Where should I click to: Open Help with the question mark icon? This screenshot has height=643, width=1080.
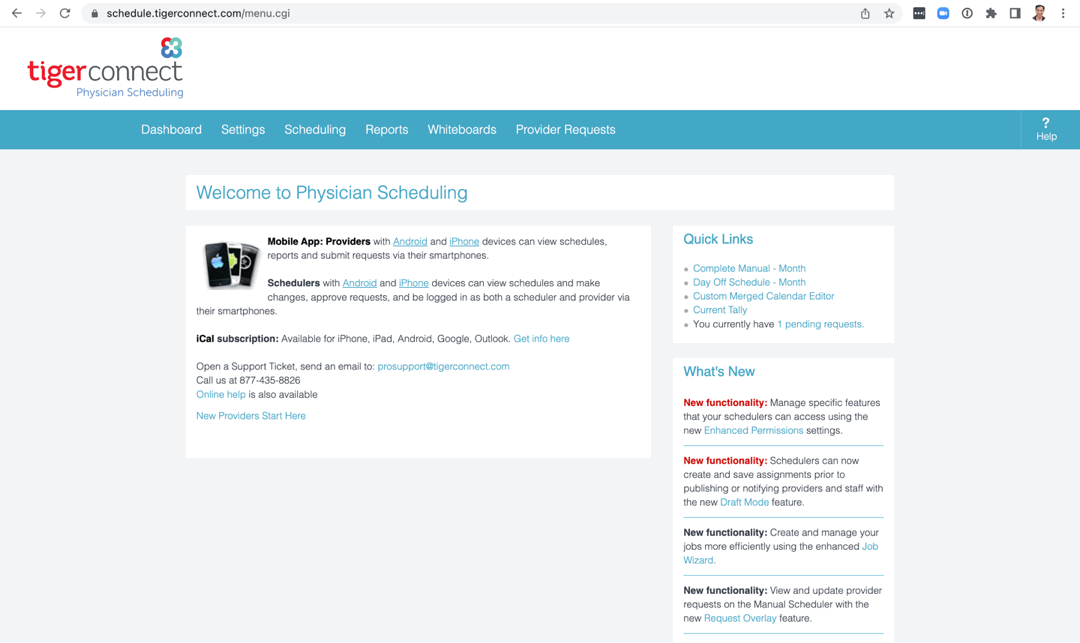click(1046, 129)
